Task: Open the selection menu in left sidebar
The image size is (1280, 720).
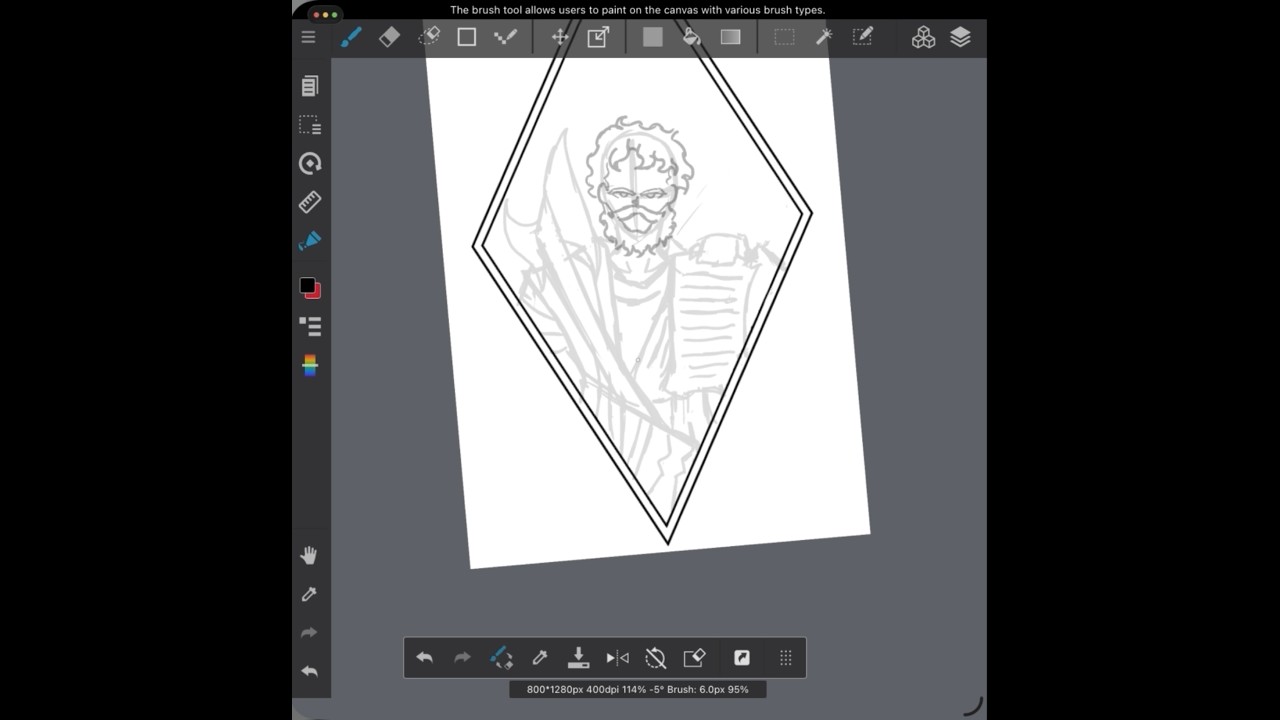Action: (310, 125)
